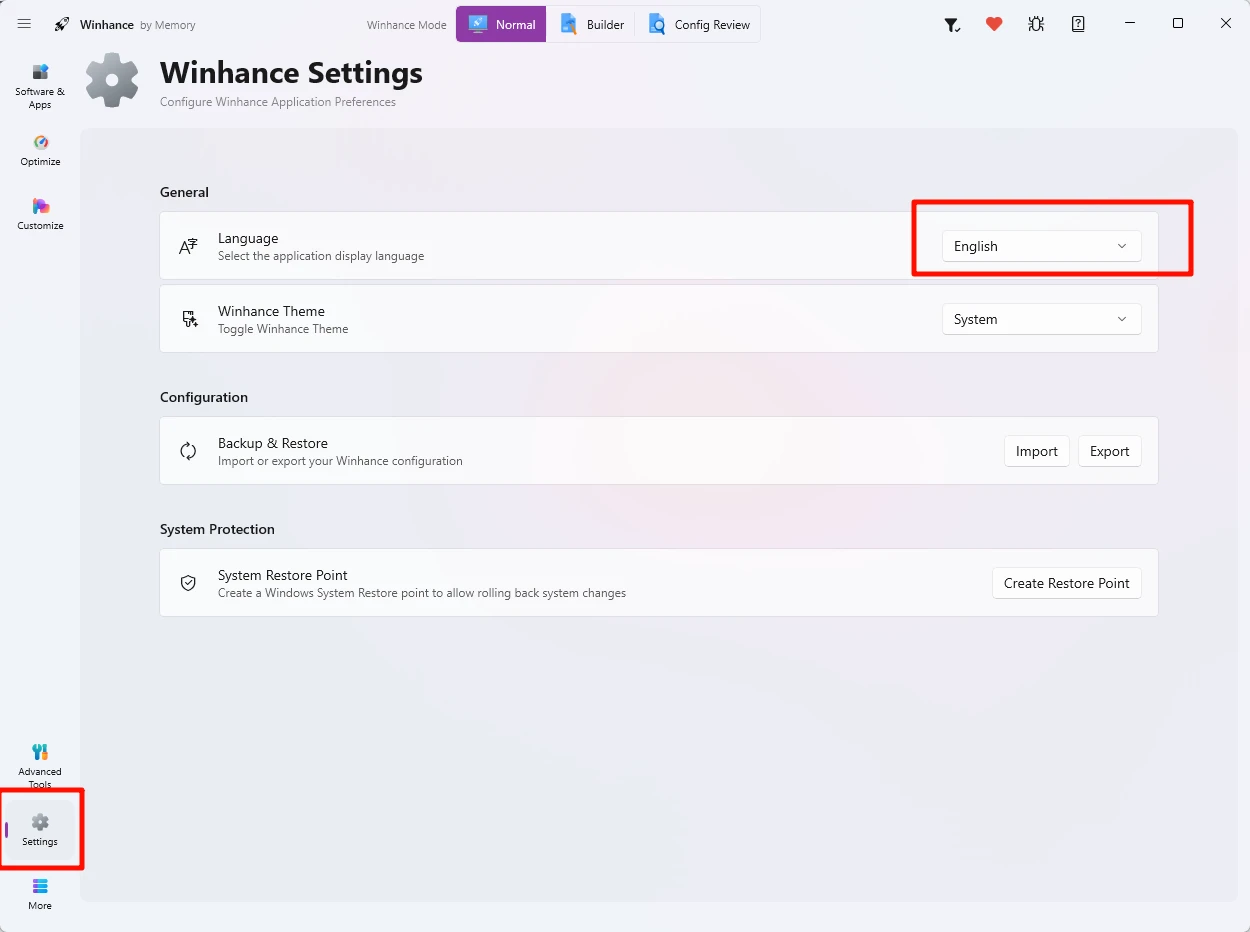
Task: Open the More sidebar item
Action: point(40,894)
